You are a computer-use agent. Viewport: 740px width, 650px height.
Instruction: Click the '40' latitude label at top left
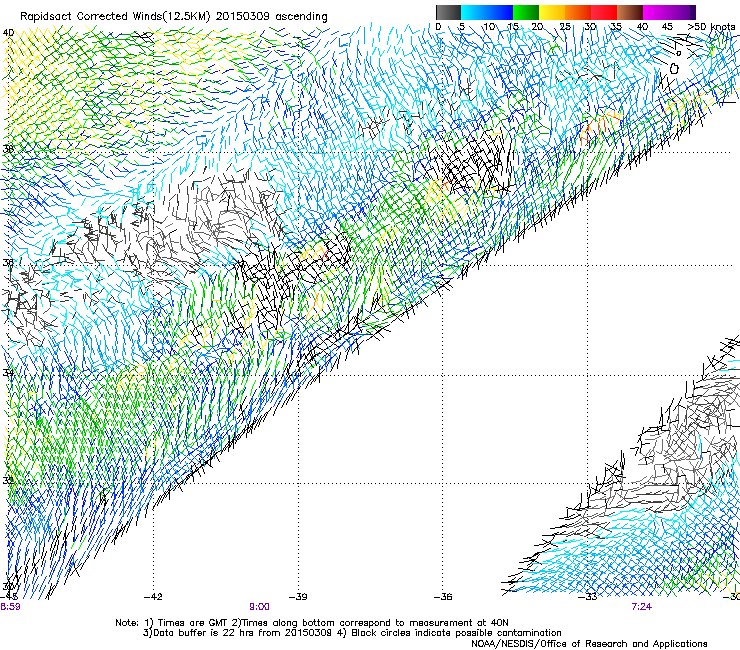point(8,33)
